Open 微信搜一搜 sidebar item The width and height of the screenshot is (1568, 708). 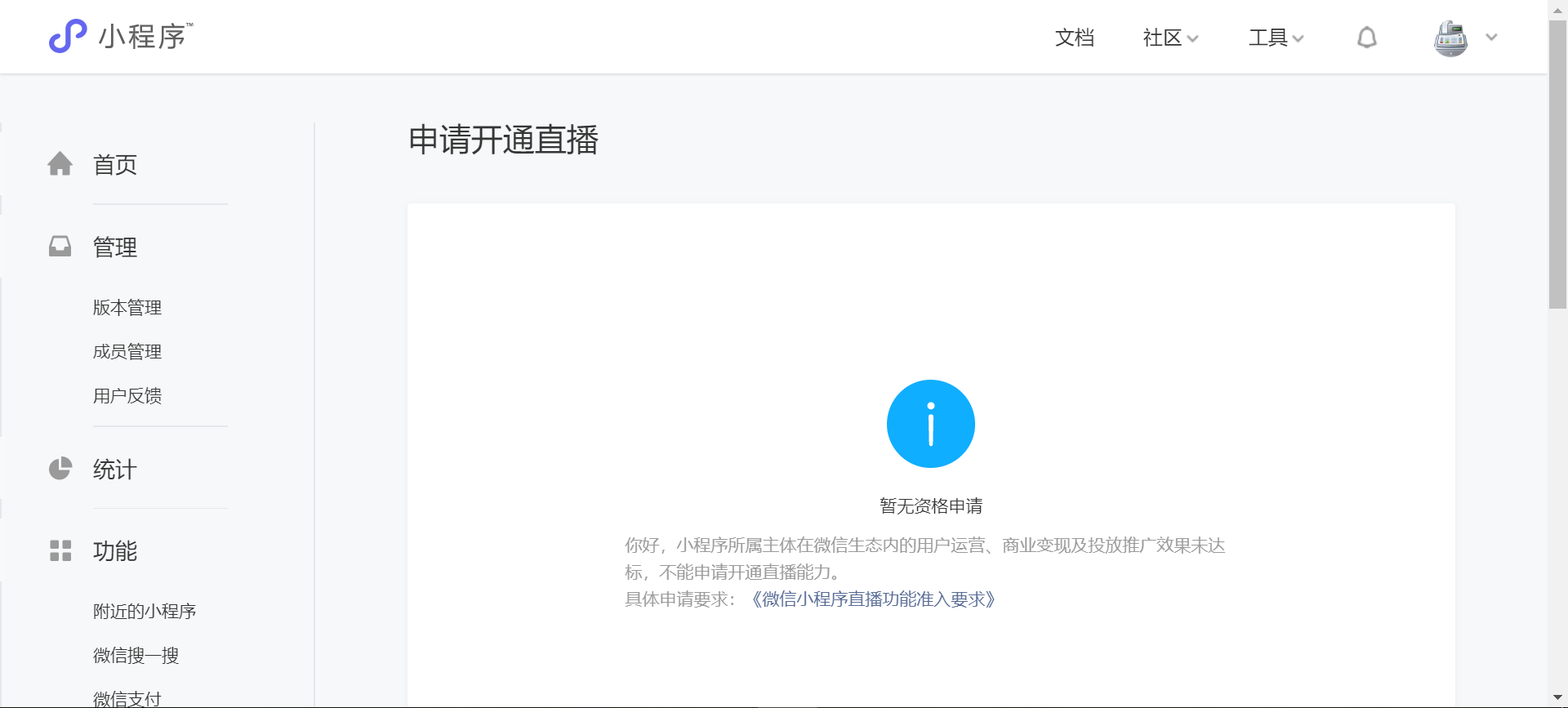(136, 656)
